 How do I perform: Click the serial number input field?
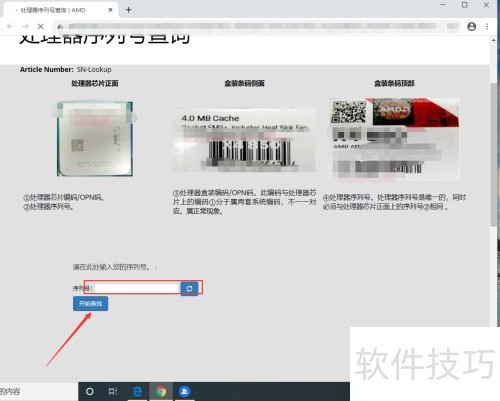point(137,288)
